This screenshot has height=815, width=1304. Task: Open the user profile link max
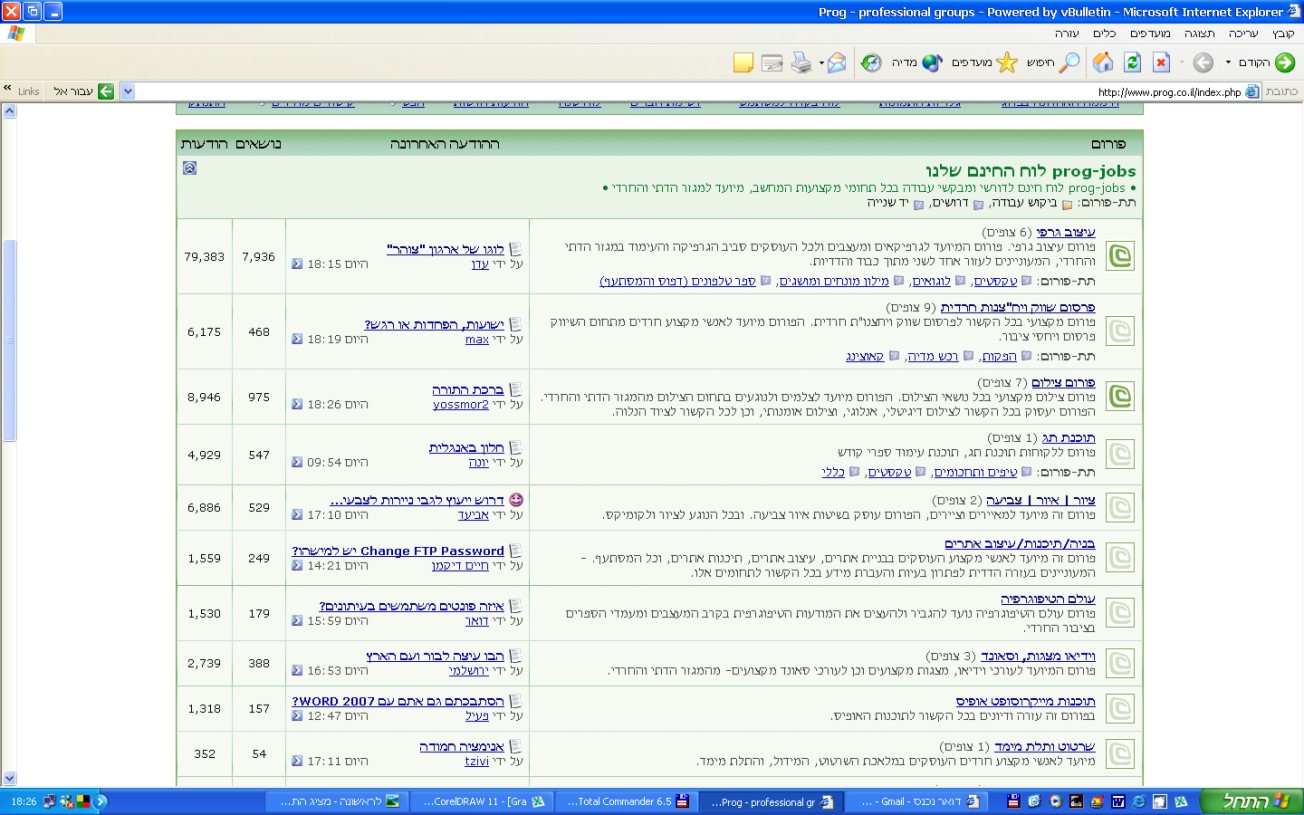477,339
